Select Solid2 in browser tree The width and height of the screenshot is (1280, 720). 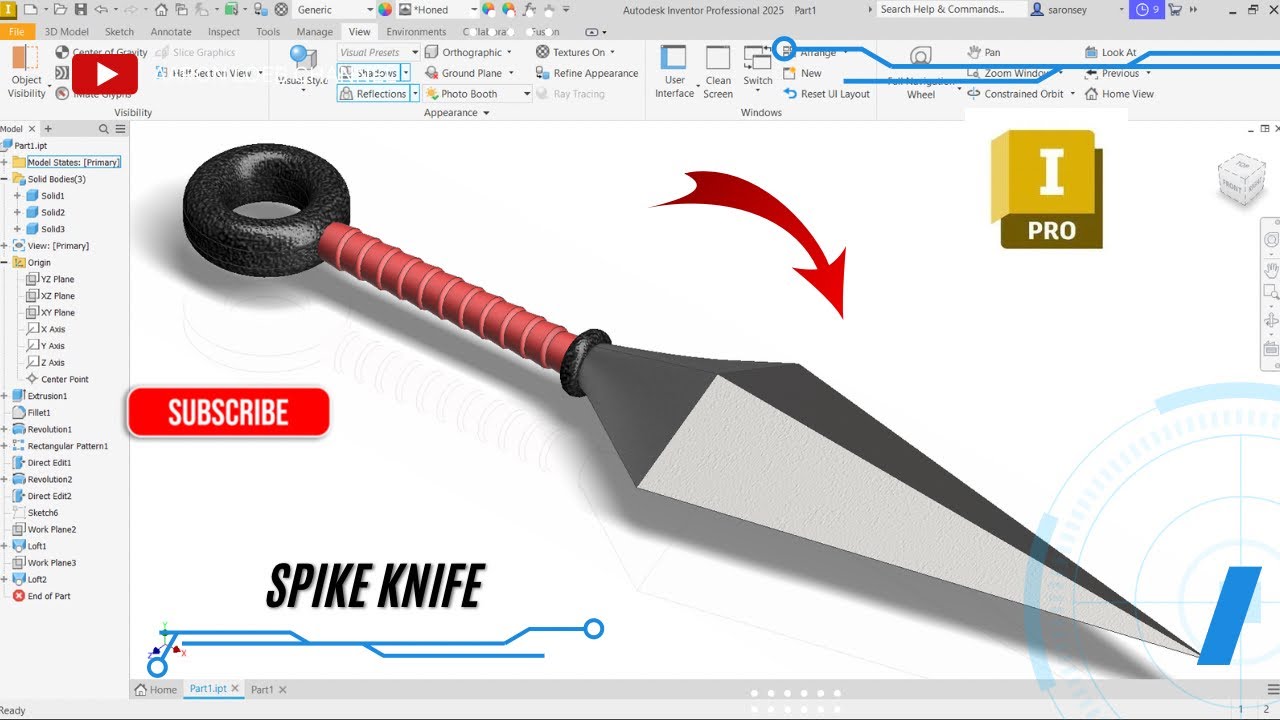coord(46,213)
